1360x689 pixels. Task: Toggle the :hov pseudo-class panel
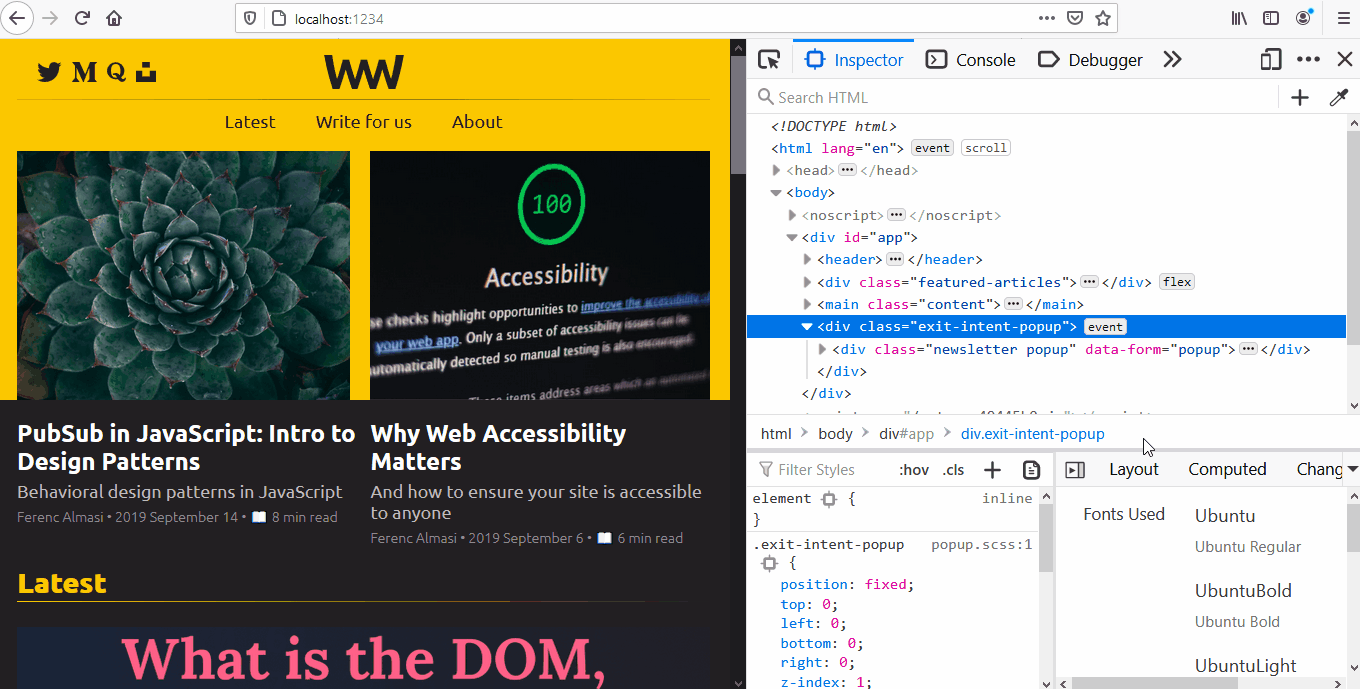point(914,469)
